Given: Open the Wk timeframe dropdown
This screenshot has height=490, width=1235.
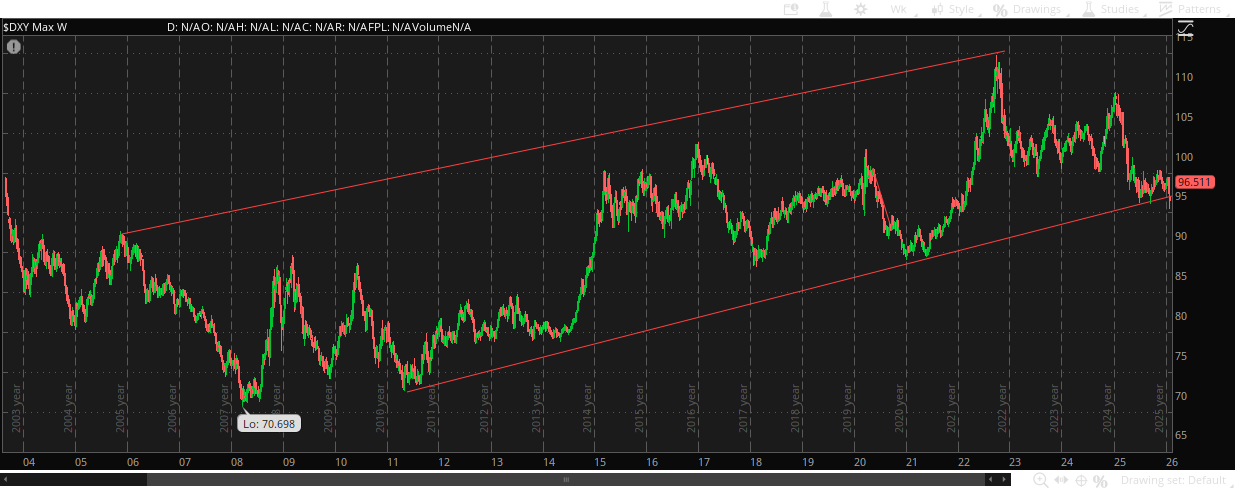Looking at the screenshot, I should [x=898, y=9].
